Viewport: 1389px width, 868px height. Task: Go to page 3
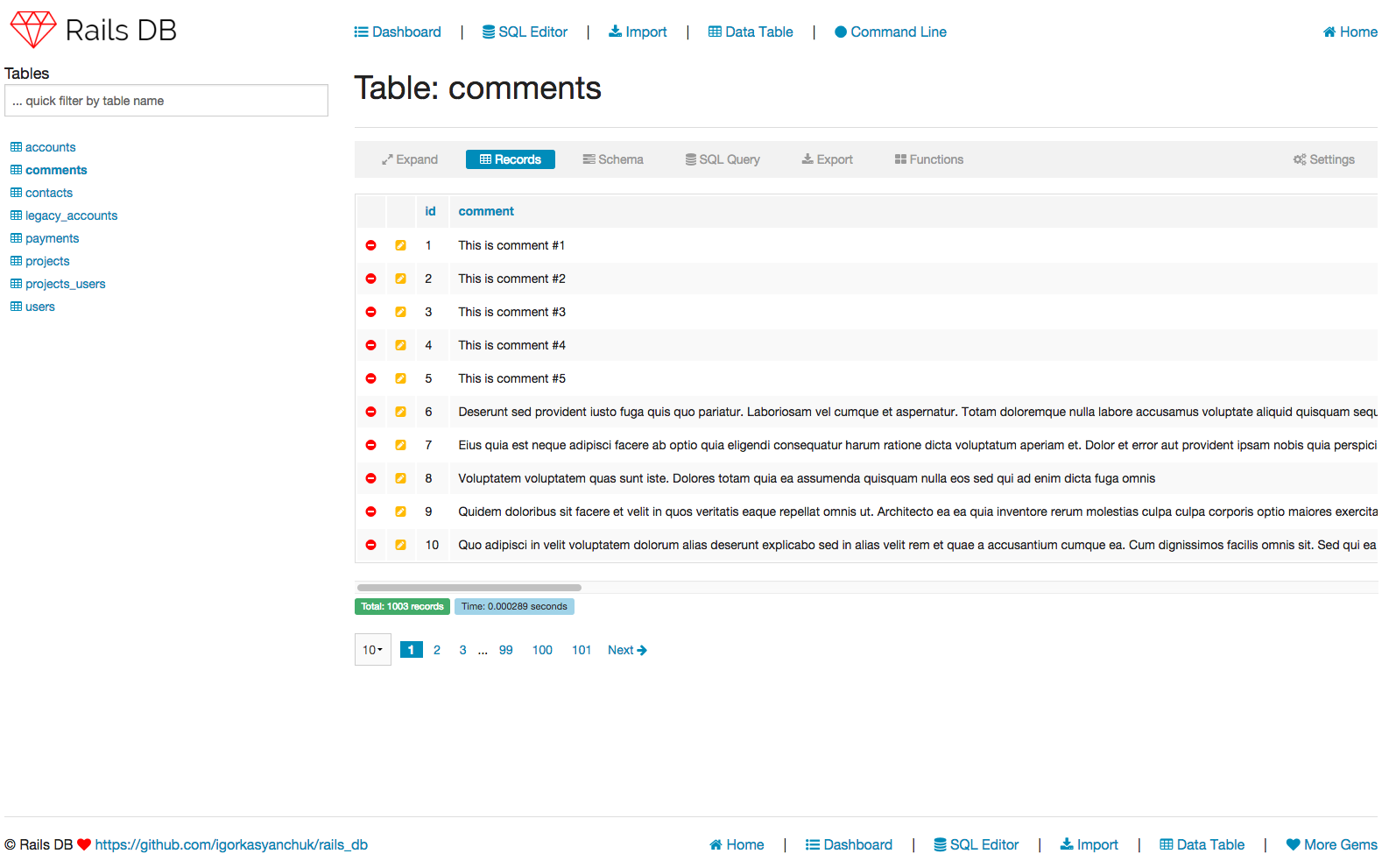(x=462, y=650)
